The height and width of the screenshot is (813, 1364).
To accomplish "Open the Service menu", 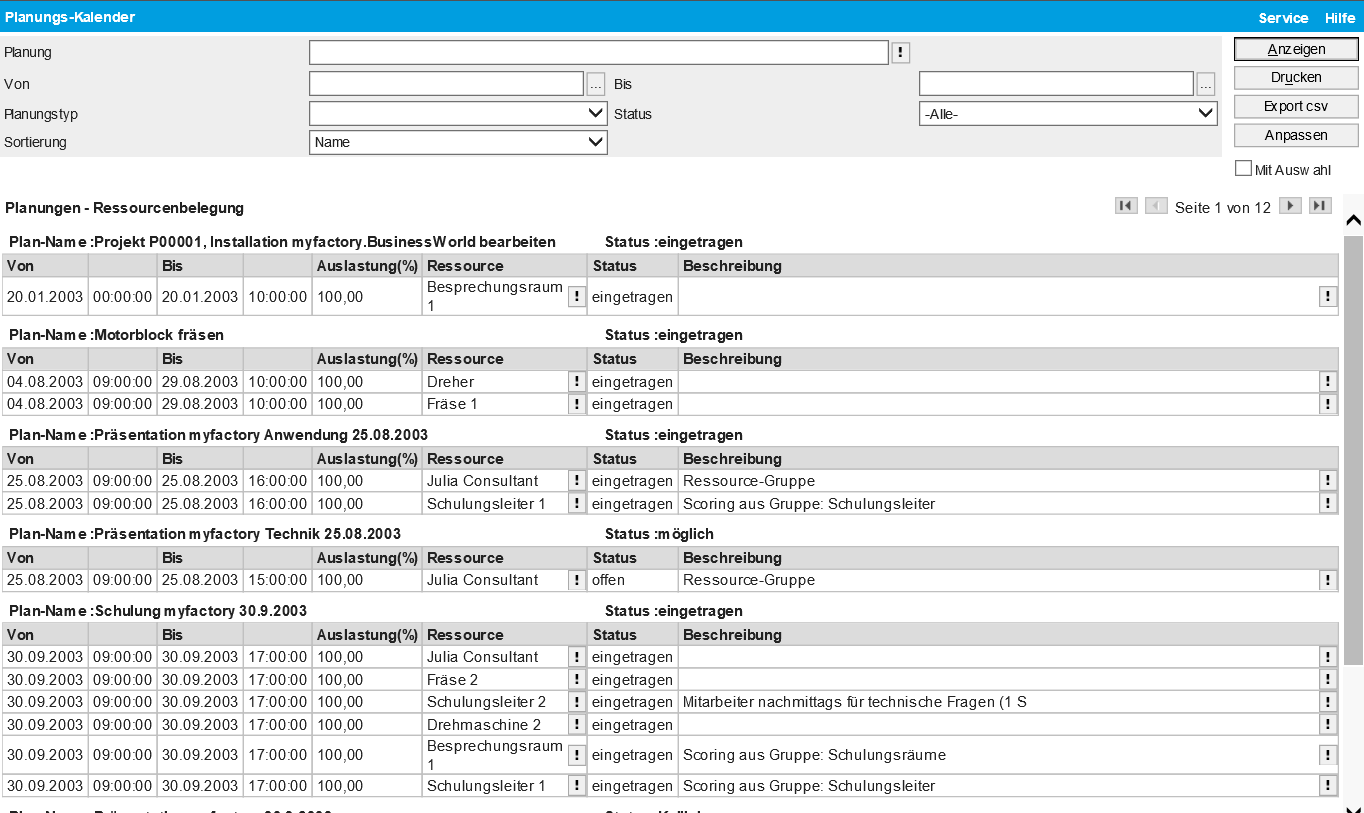I will (1283, 18).
